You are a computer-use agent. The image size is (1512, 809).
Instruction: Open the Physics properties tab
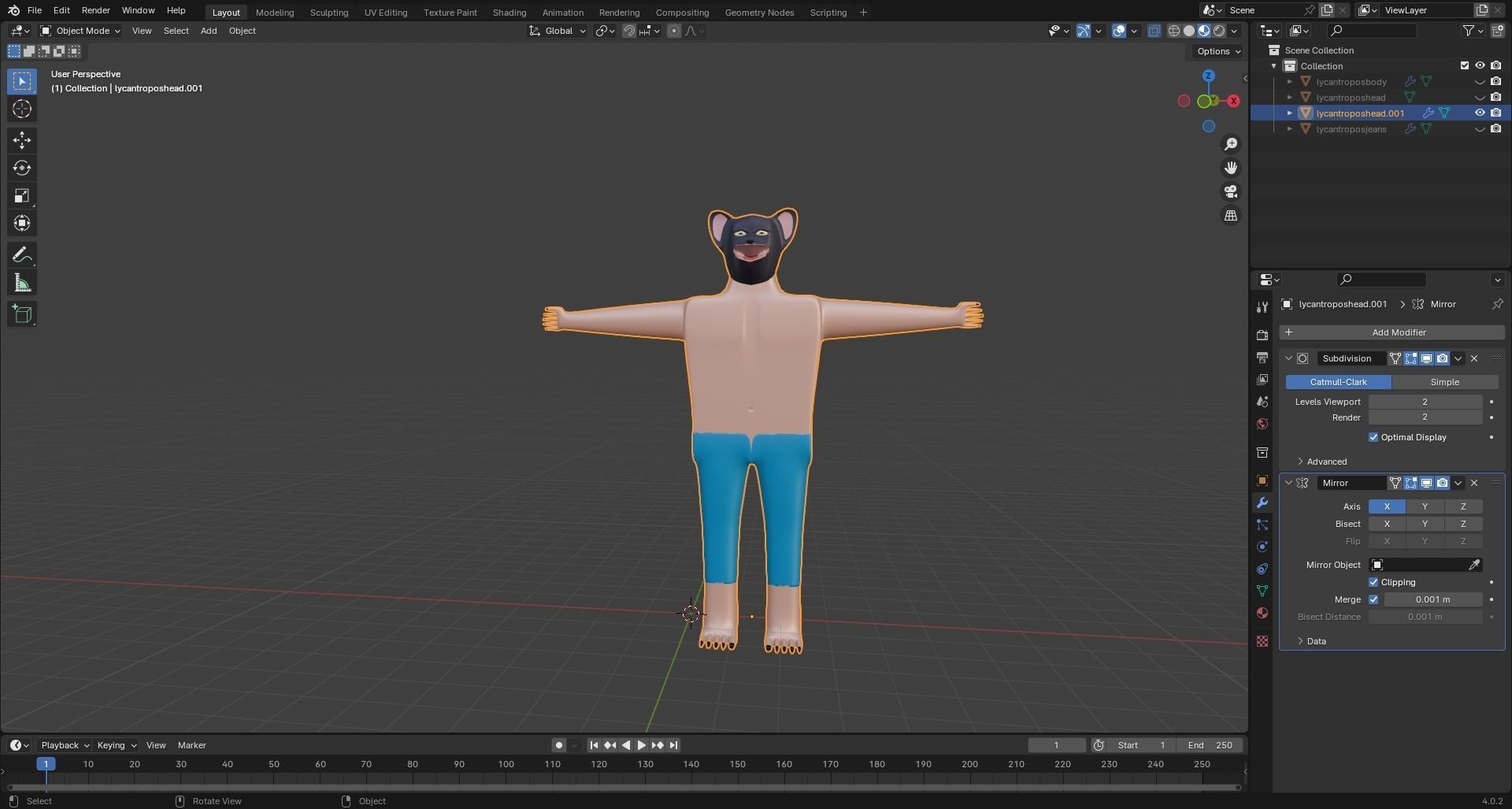pyautogui.click(x=1262, y=547)
